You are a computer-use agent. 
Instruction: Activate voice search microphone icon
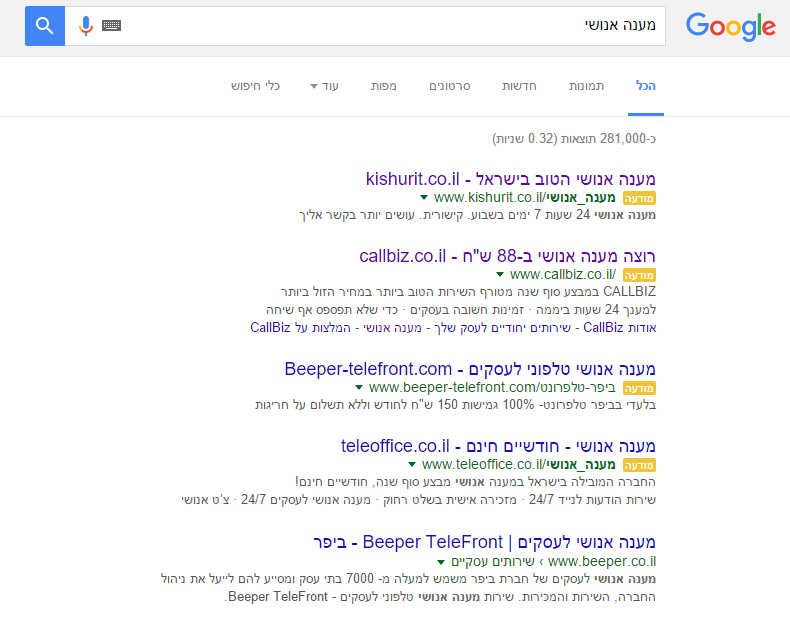(86, 26)
